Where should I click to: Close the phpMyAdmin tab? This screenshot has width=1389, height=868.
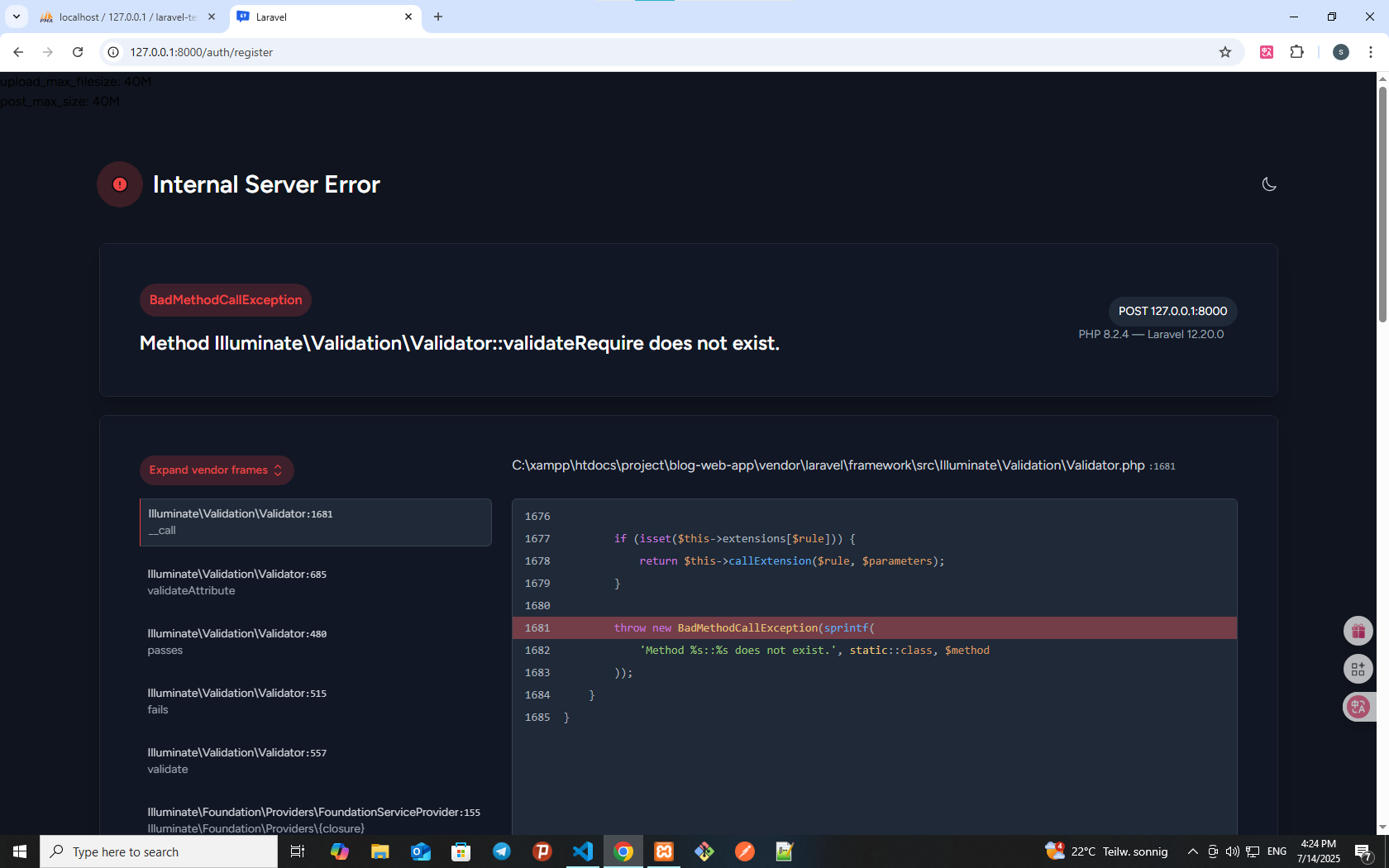click(x=212, y=17)
